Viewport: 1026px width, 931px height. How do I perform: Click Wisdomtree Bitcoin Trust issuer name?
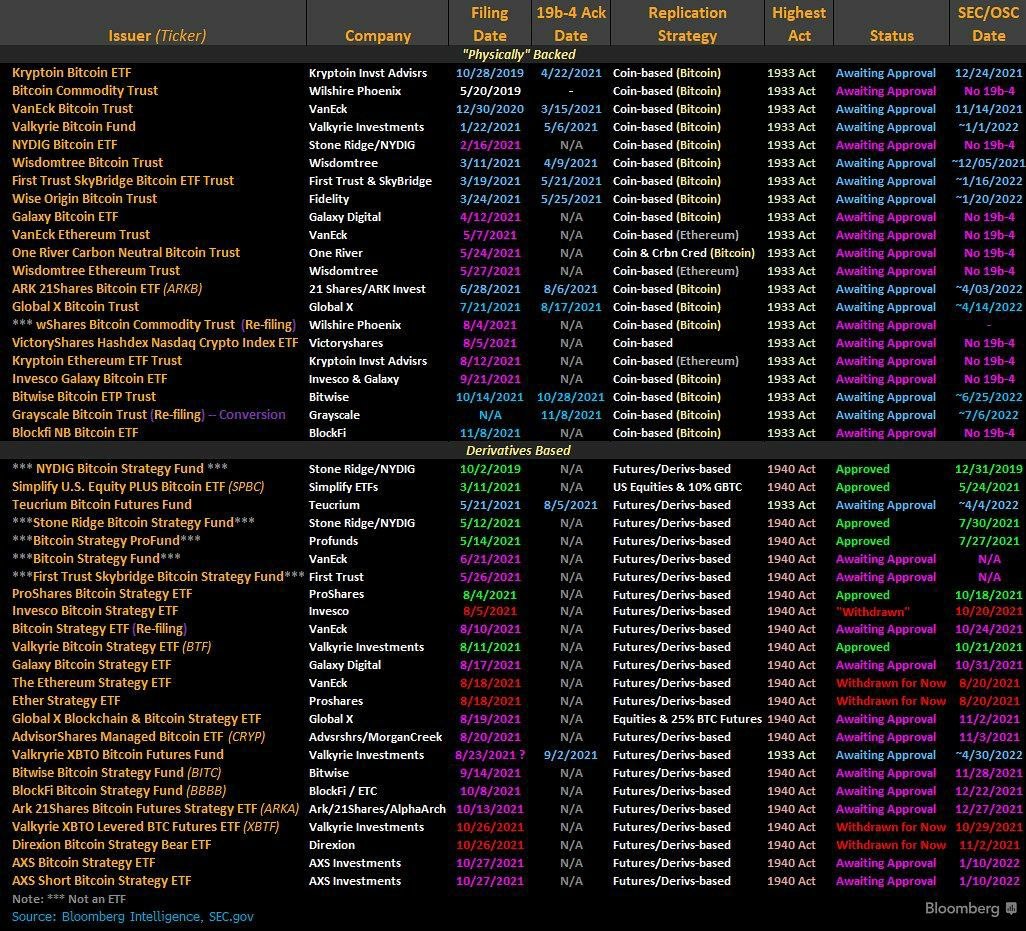(88, 162)
